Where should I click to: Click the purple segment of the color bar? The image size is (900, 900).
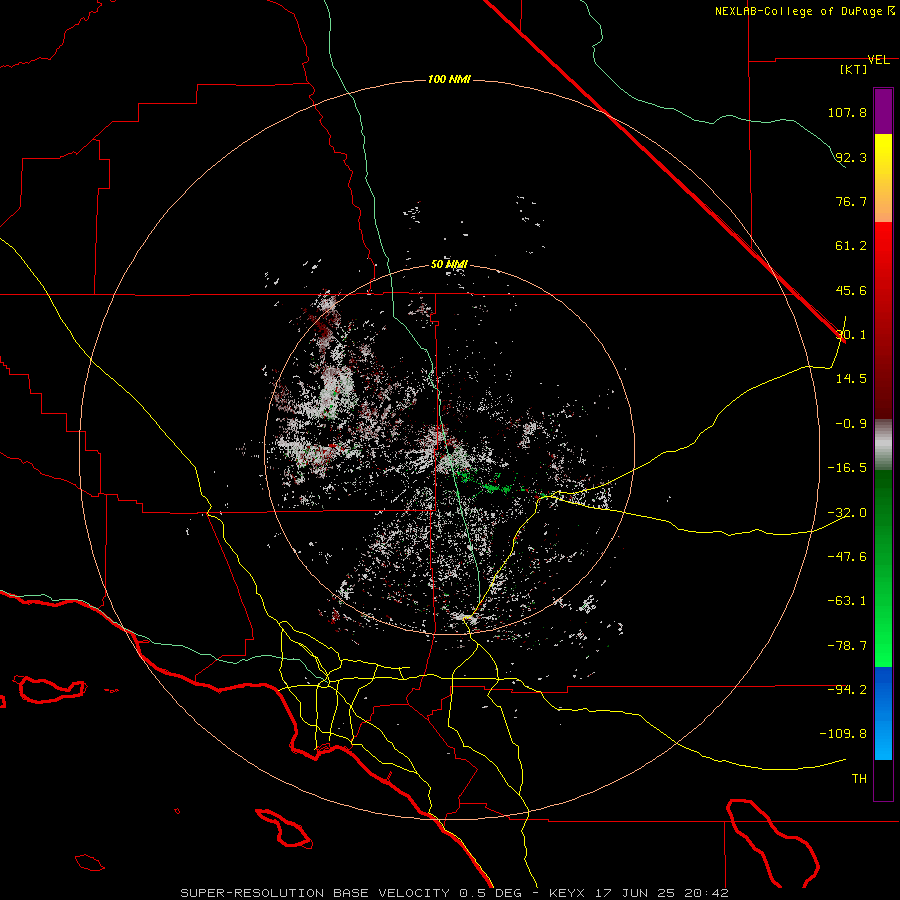tap(883, 112)
